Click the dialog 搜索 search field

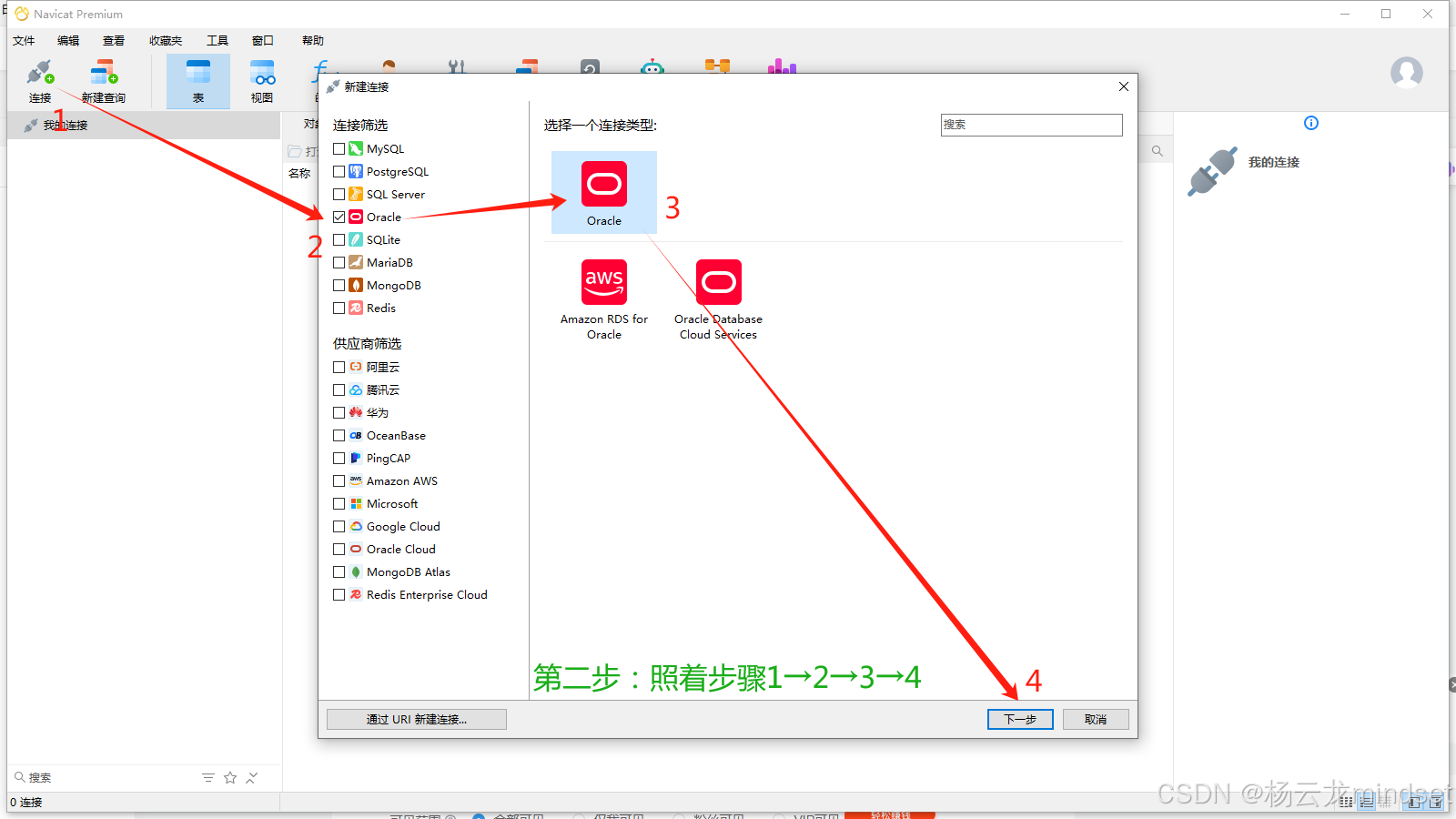1031,125
